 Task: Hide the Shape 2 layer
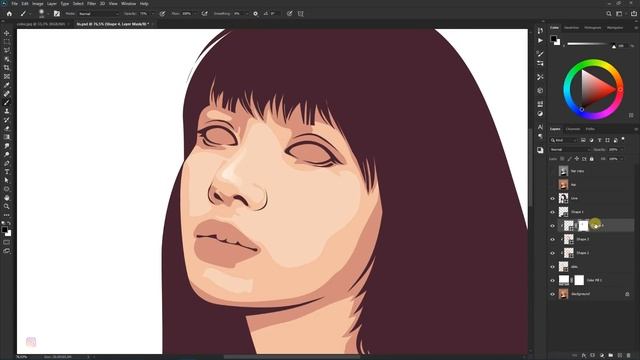point(553,253)
